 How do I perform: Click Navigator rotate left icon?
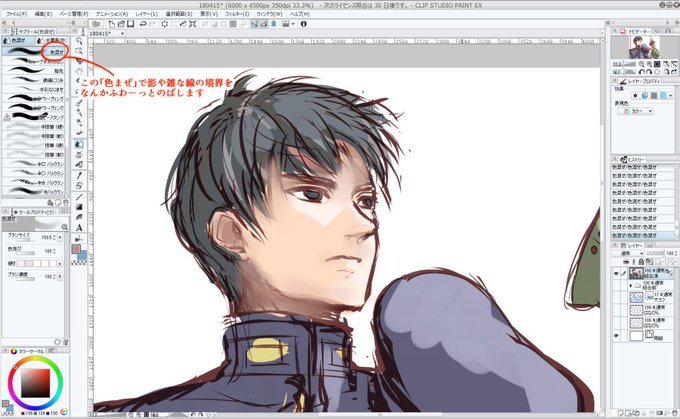[x=641, y=72]
